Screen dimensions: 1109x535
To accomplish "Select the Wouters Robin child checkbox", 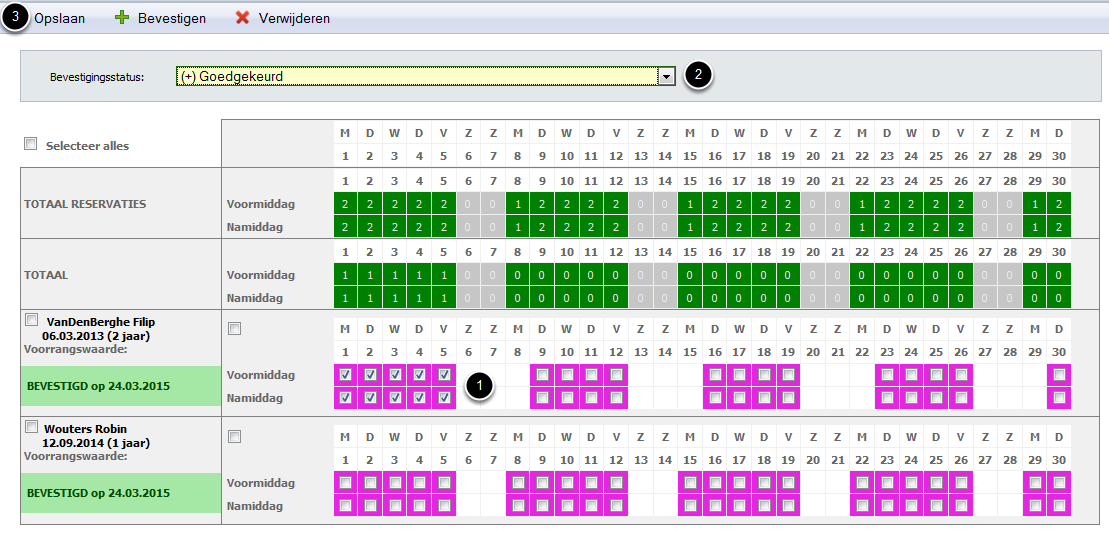I will pos(31,427).
